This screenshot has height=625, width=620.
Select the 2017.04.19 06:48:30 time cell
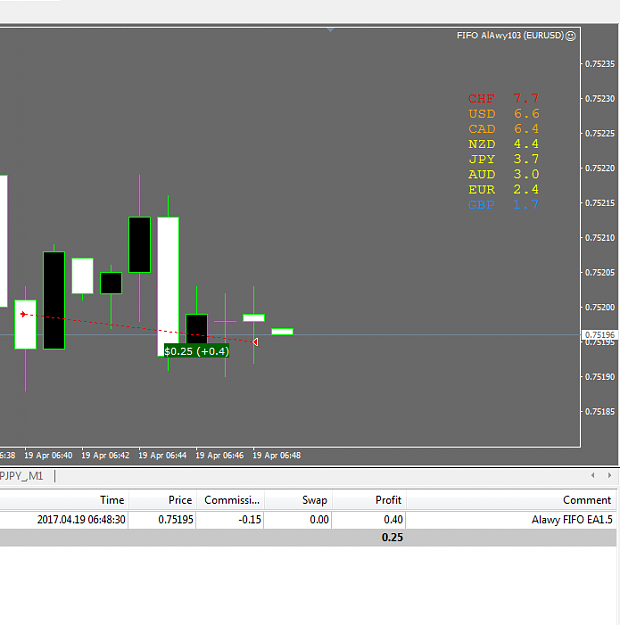pos(81,519)
